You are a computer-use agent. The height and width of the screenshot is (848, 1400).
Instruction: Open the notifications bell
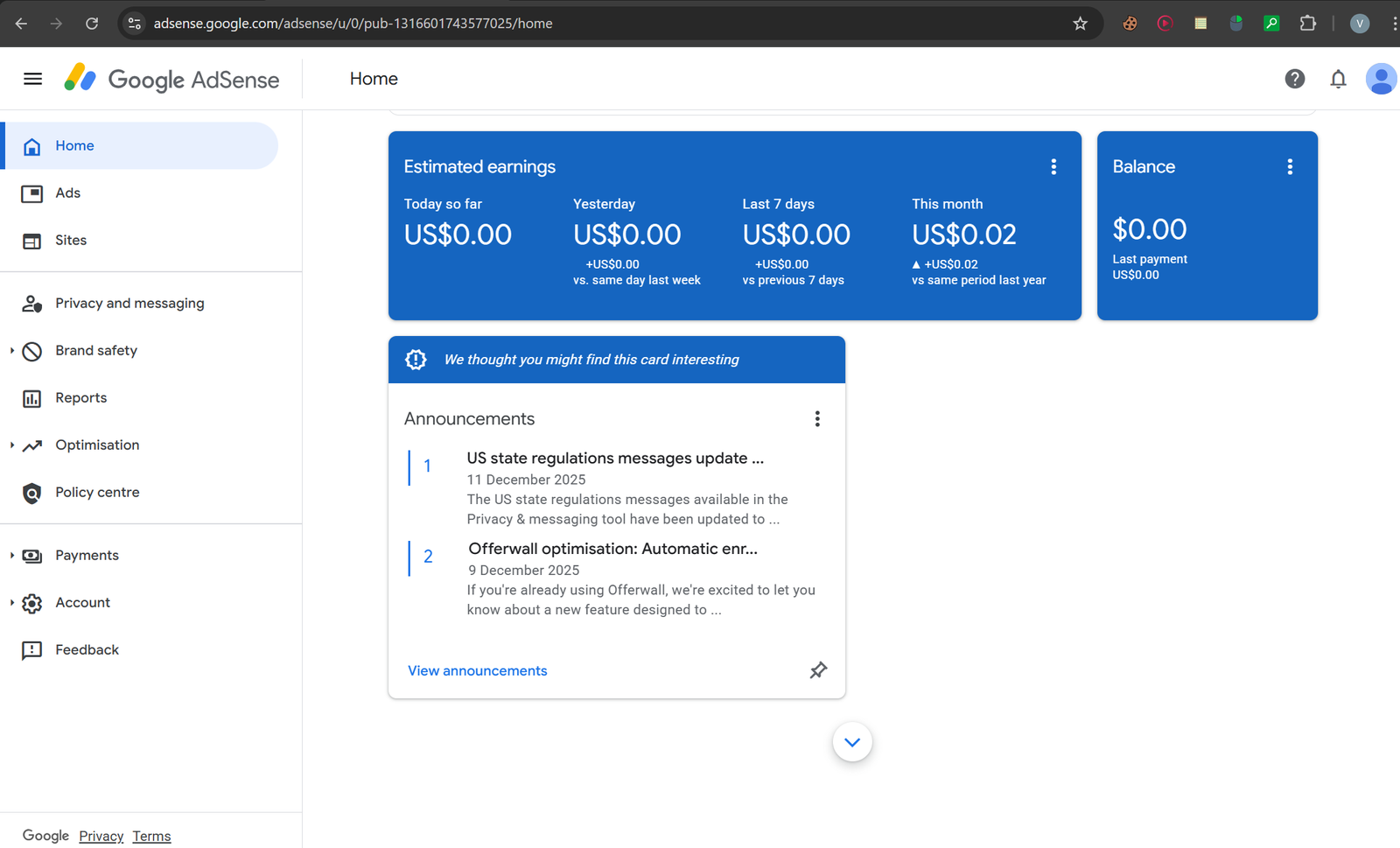(x=1338, y=79)
